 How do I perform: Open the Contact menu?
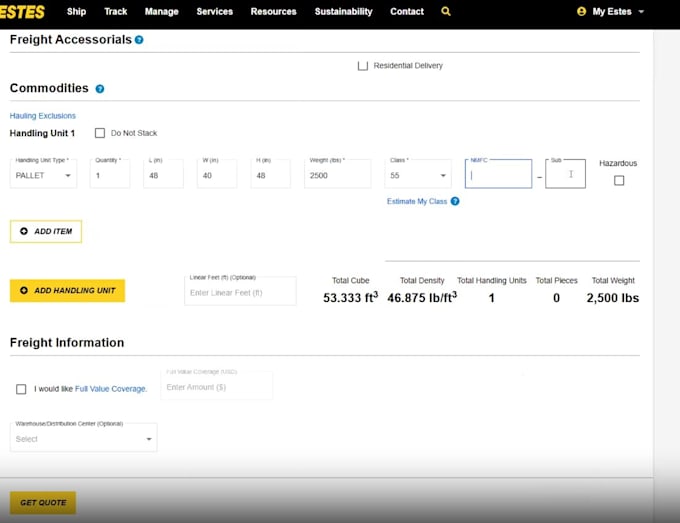407,12
